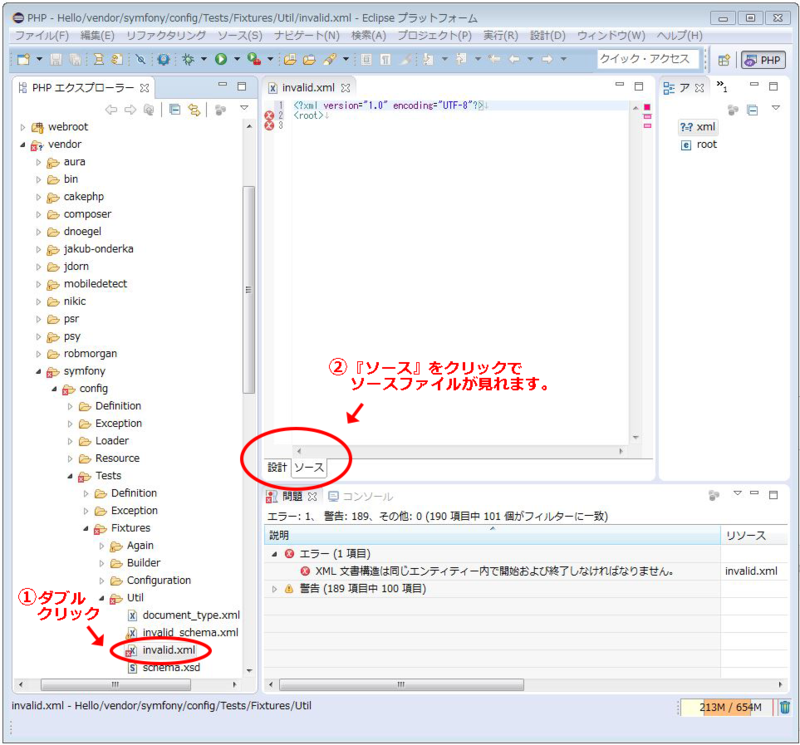Open the Debug dropdown arrow
The width and height of the screenshot is (800, 745).
coord(204,59)
